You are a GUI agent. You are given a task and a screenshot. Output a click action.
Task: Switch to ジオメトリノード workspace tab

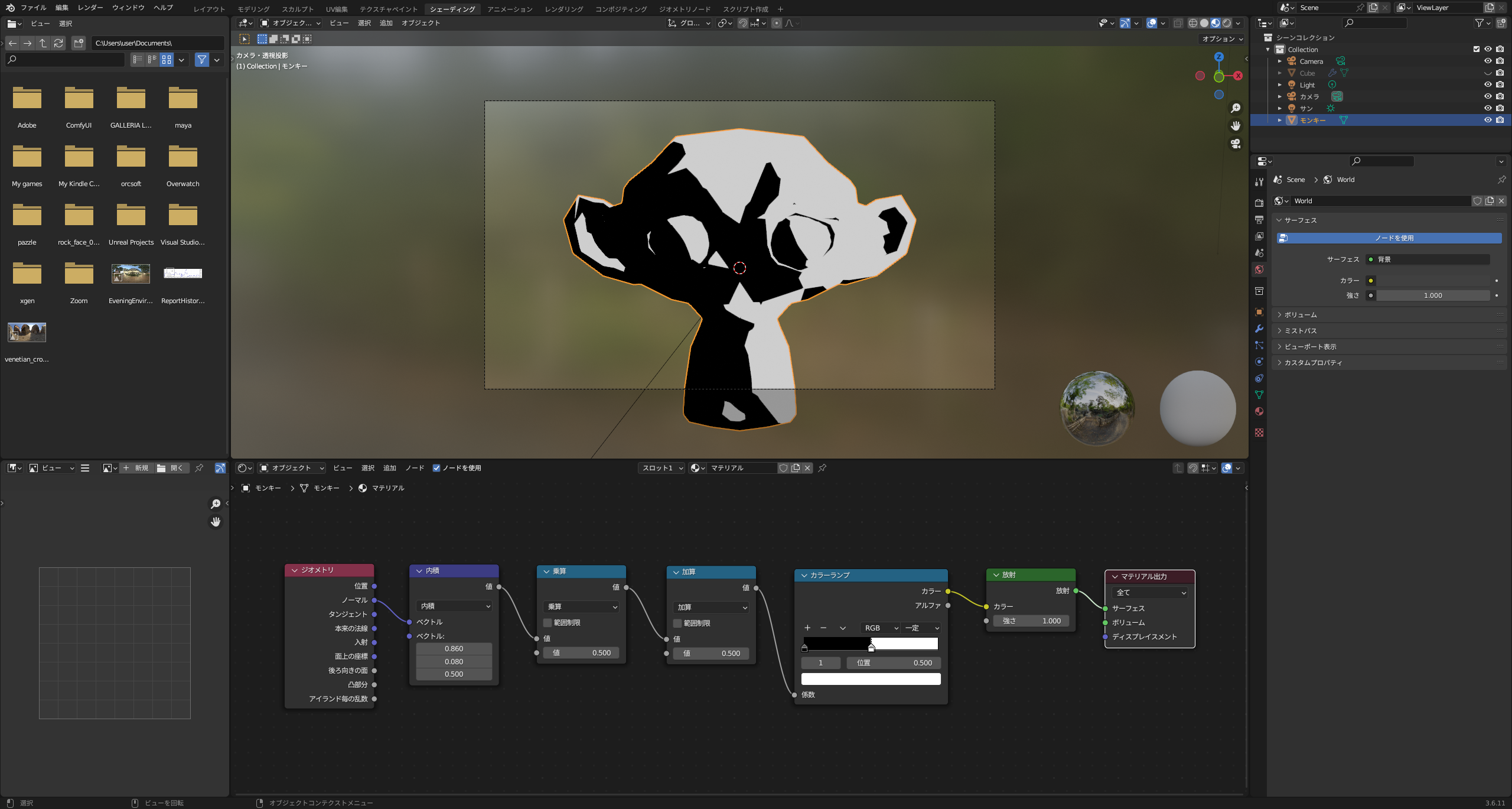[685, 9]
